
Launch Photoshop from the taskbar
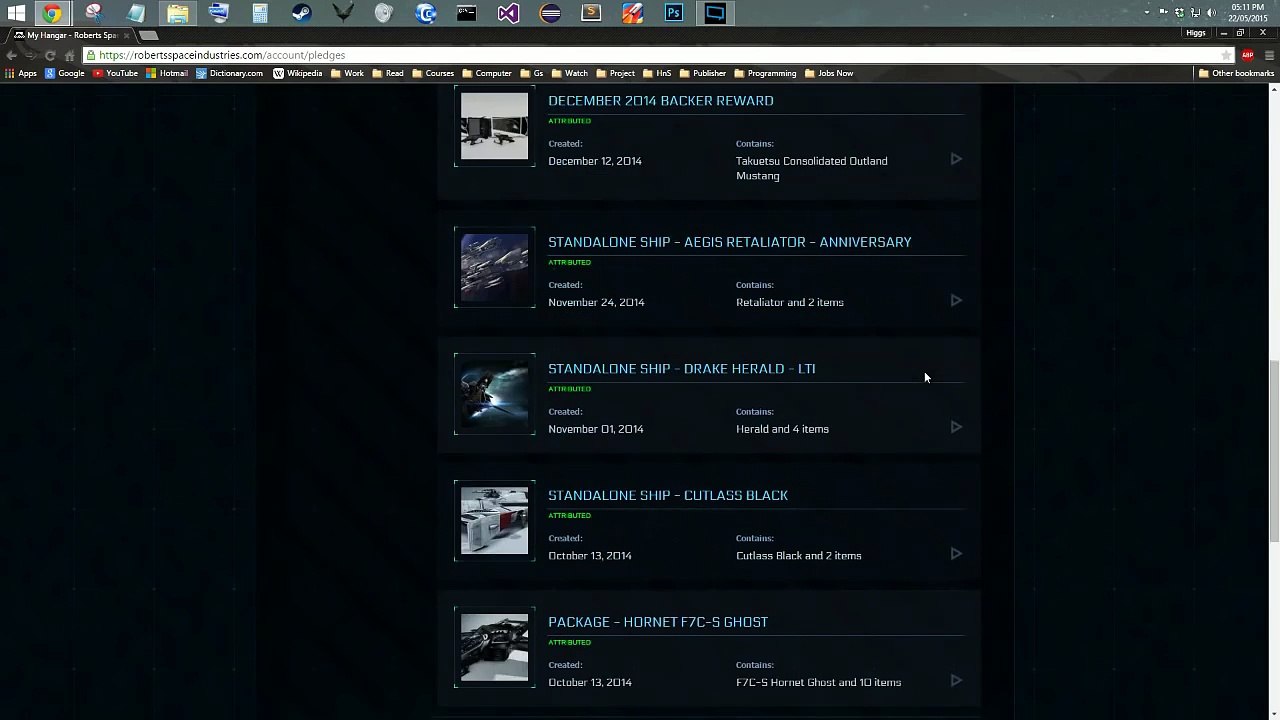pyautogui.click(x=674, y=13)
